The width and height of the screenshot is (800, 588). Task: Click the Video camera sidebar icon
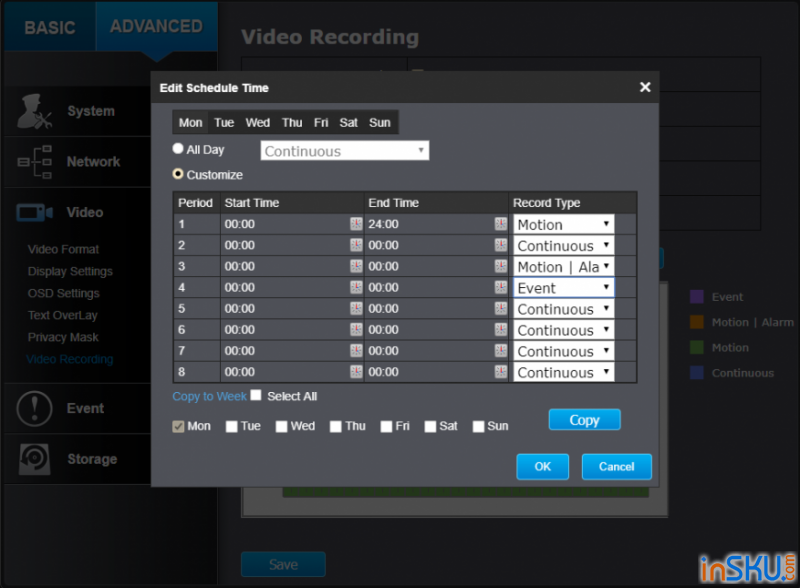click(x=34, y=212)
